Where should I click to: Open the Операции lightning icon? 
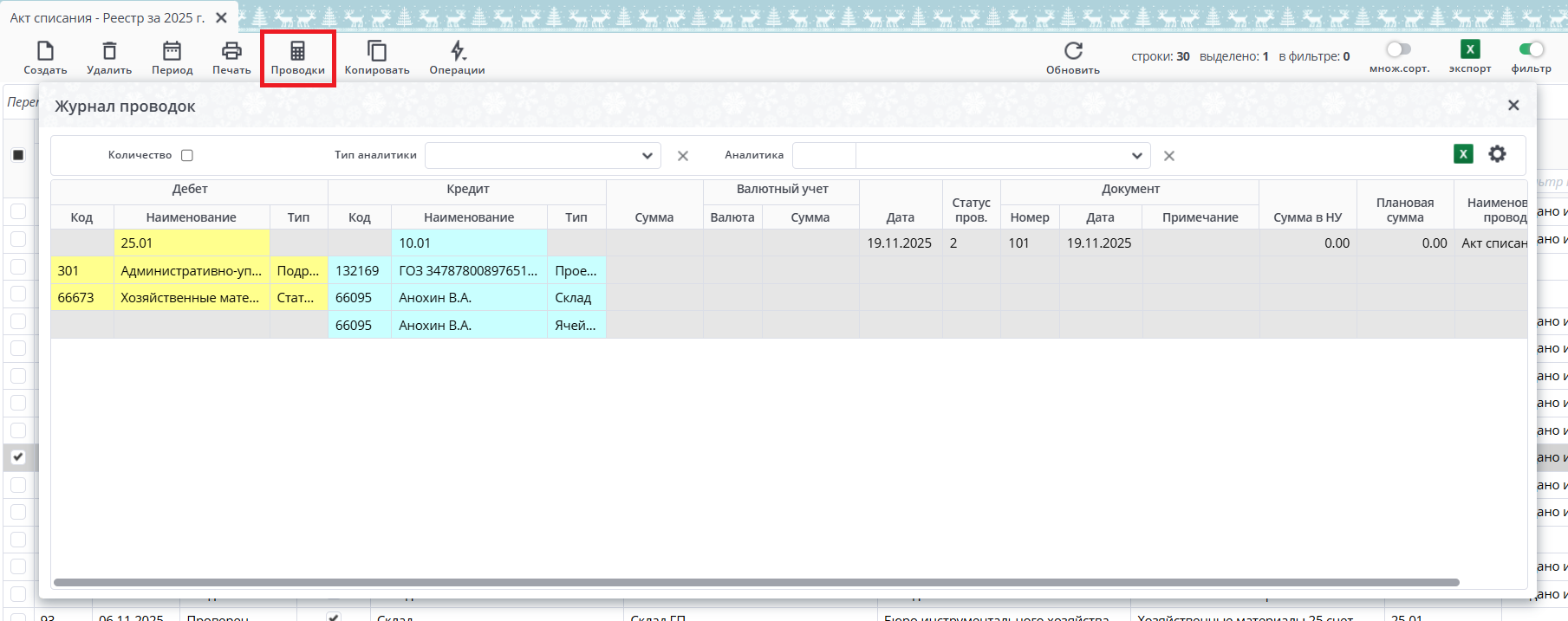pos(458,51)
